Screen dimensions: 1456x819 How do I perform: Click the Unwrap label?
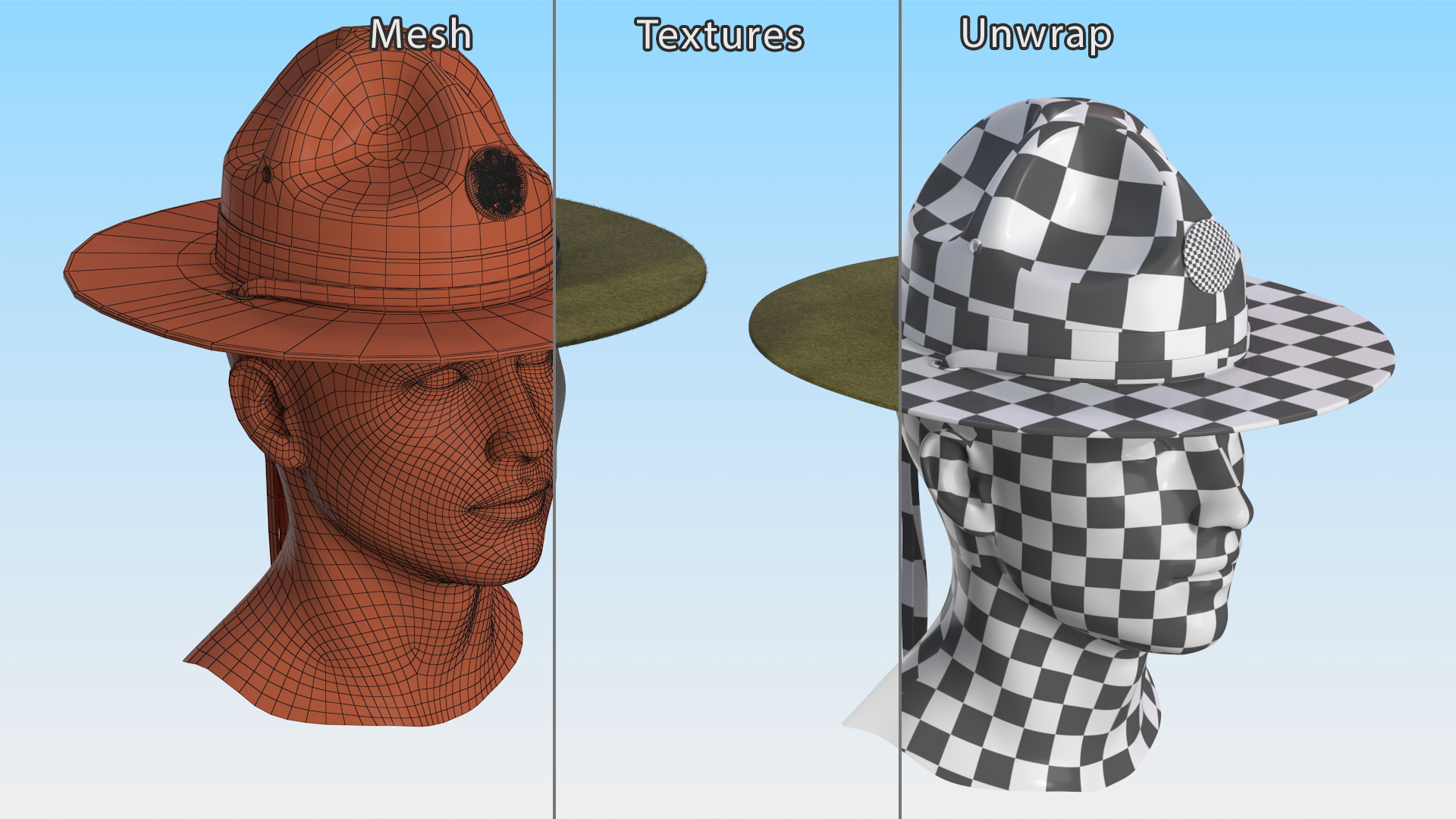click(x=1036, y=35)
